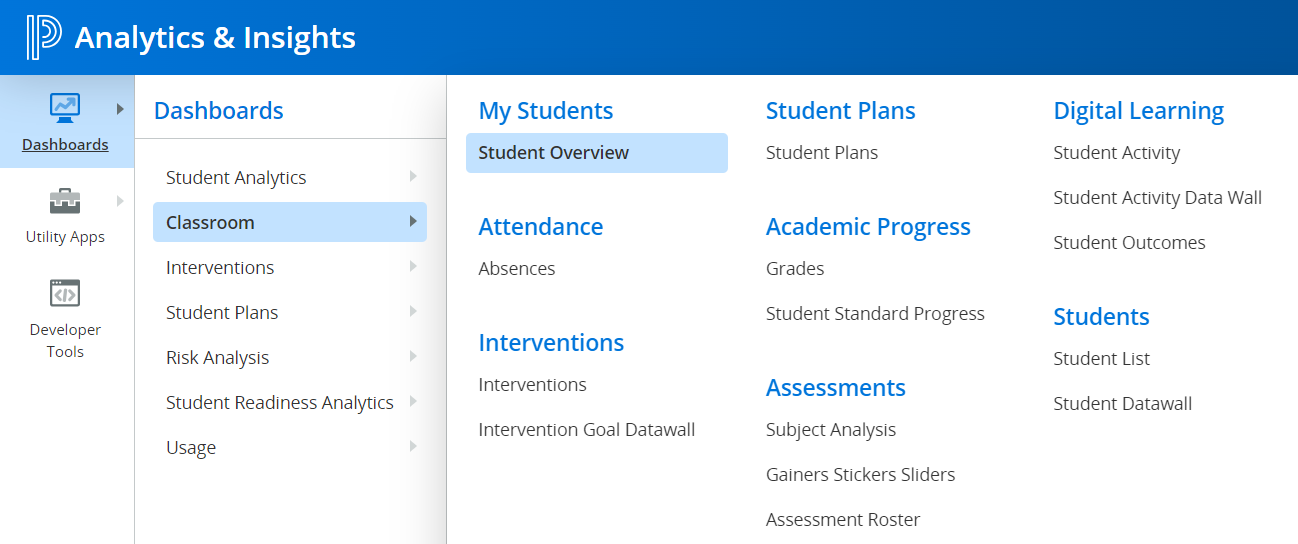
Task: Open the Utility Apps briefcase icon
Action: (x=65, y=200)
